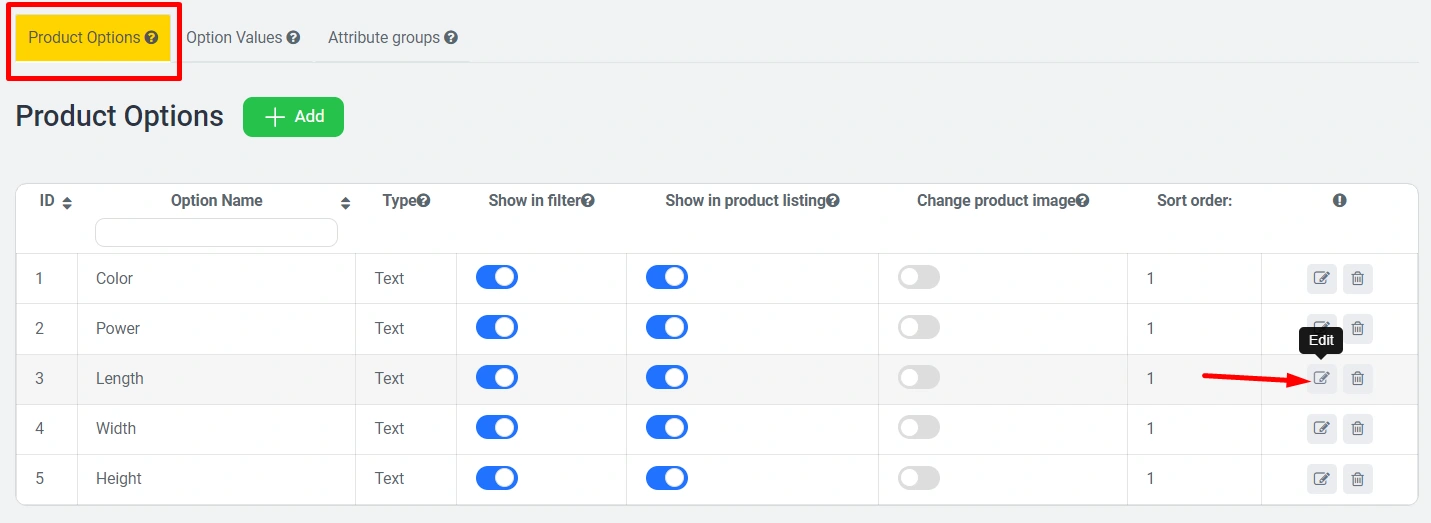Toggle Show in filter for Height

coord(496,478)
